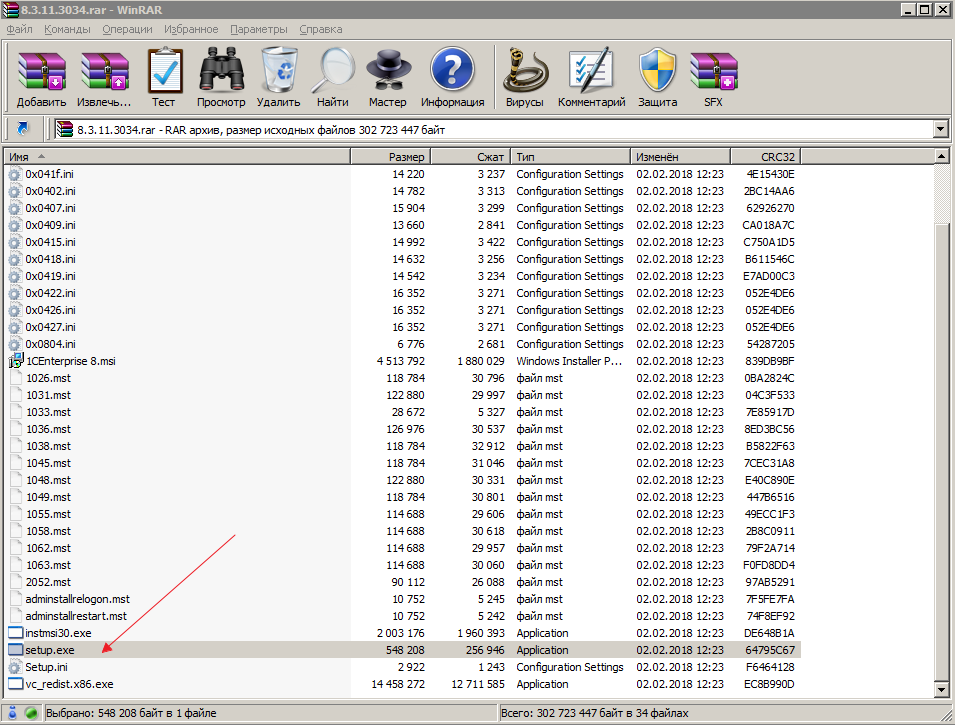Sort list by Изменён column header
This screenshot has height=725, width=955.
680,157
